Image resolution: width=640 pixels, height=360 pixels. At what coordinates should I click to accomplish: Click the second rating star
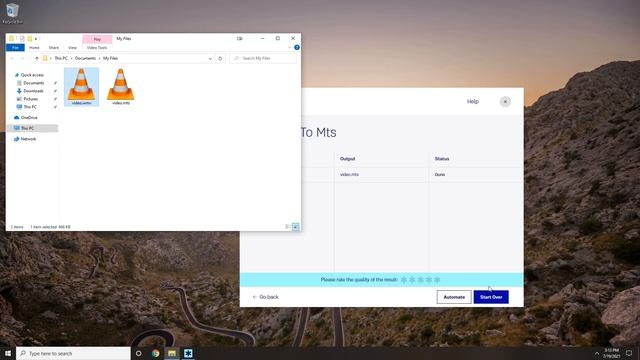coord(412,280)
